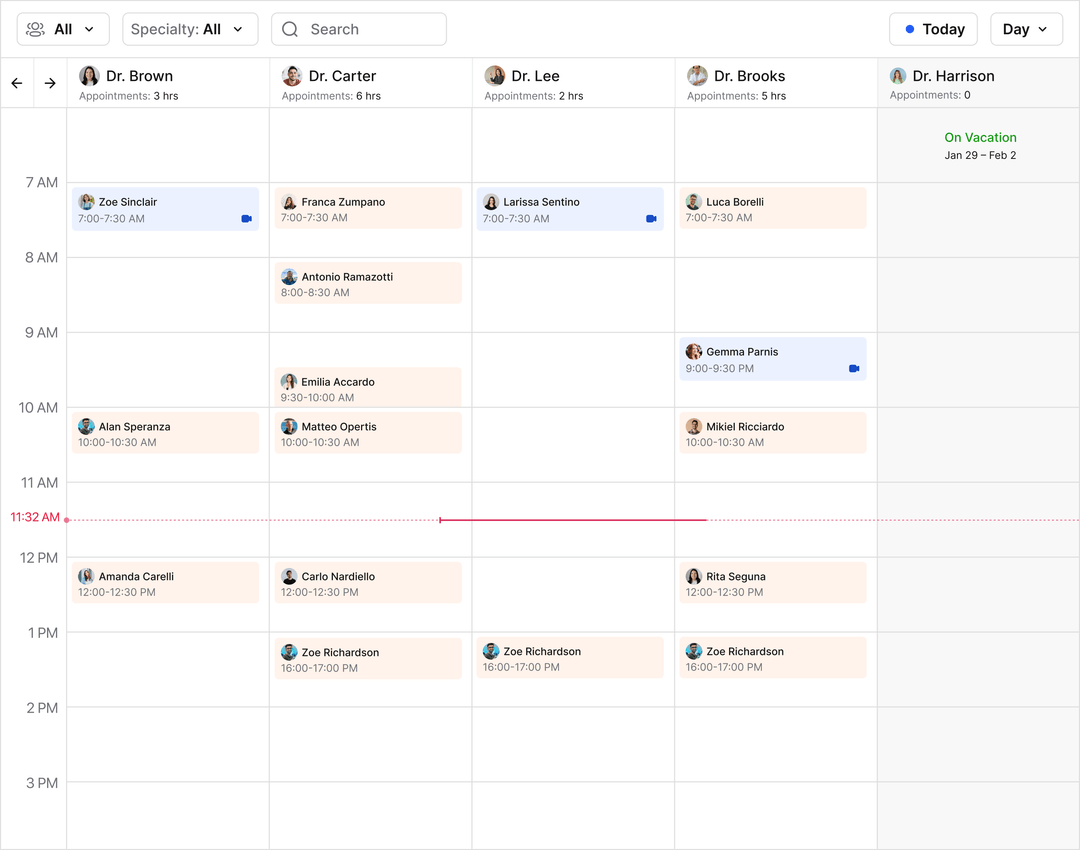Go to previous day with left arrow
1080x850 pixels.
[x=17, y=83]
